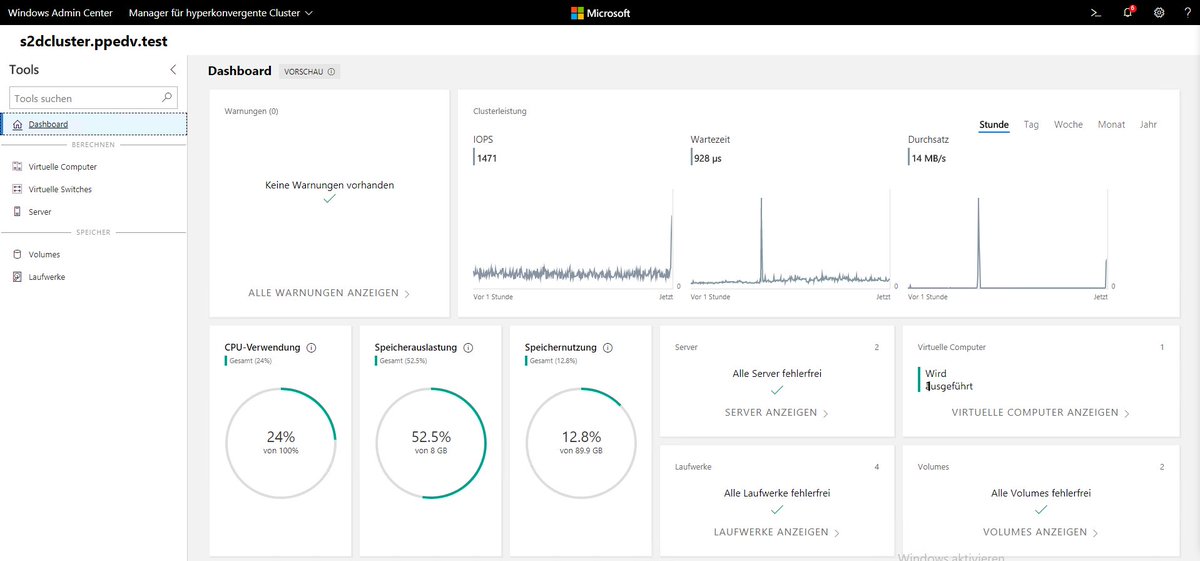
Task: Click the Durchsatz value 14 MB/s
Action: click(x=929, y=158)
